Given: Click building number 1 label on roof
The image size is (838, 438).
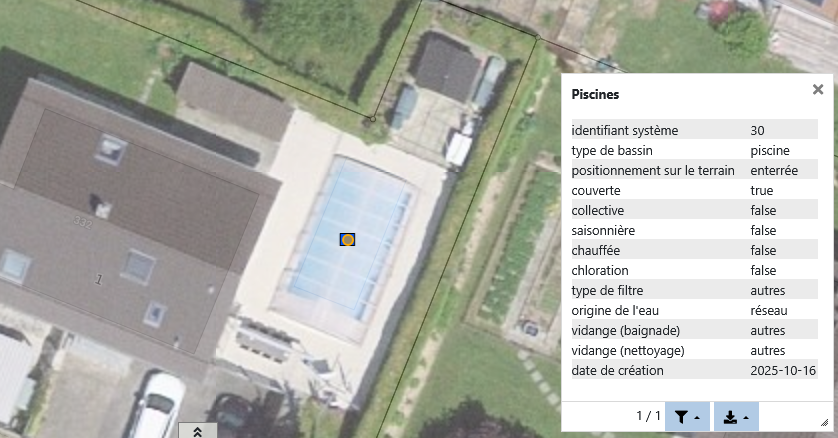Looking at the screenshot, I should pyautogui.click(x=98, y=279).
